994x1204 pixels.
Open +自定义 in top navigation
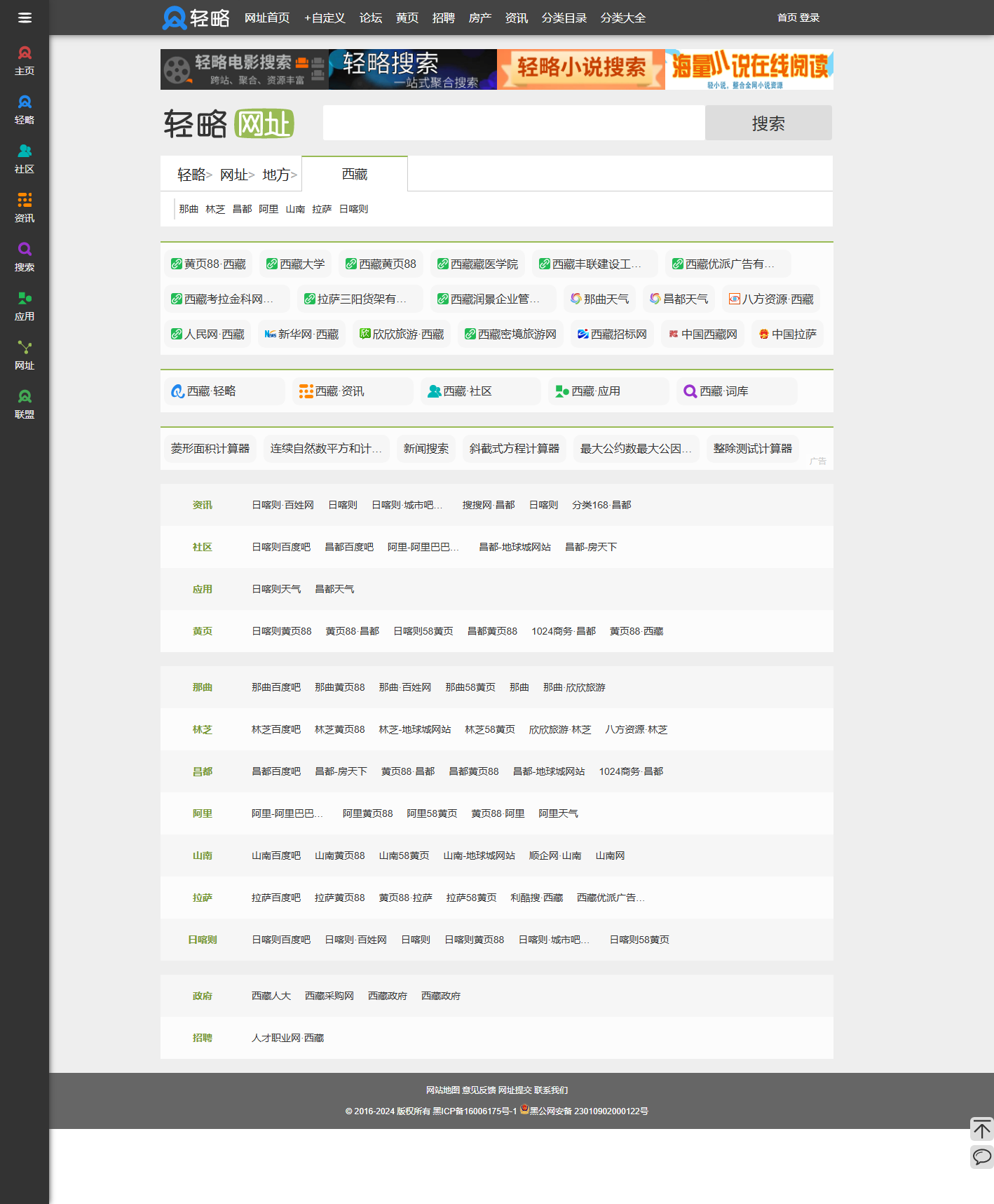point(325,18)
